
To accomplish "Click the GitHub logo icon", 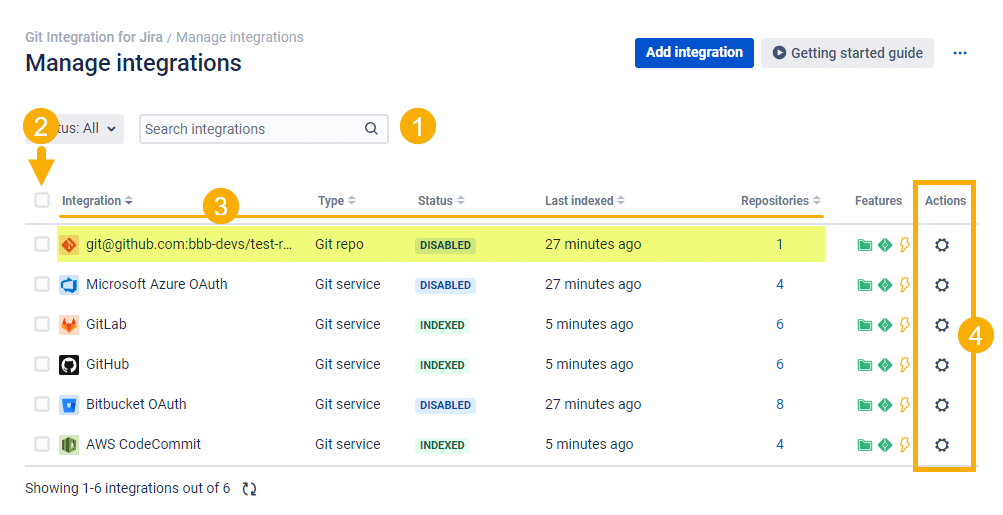I will 69,365.
